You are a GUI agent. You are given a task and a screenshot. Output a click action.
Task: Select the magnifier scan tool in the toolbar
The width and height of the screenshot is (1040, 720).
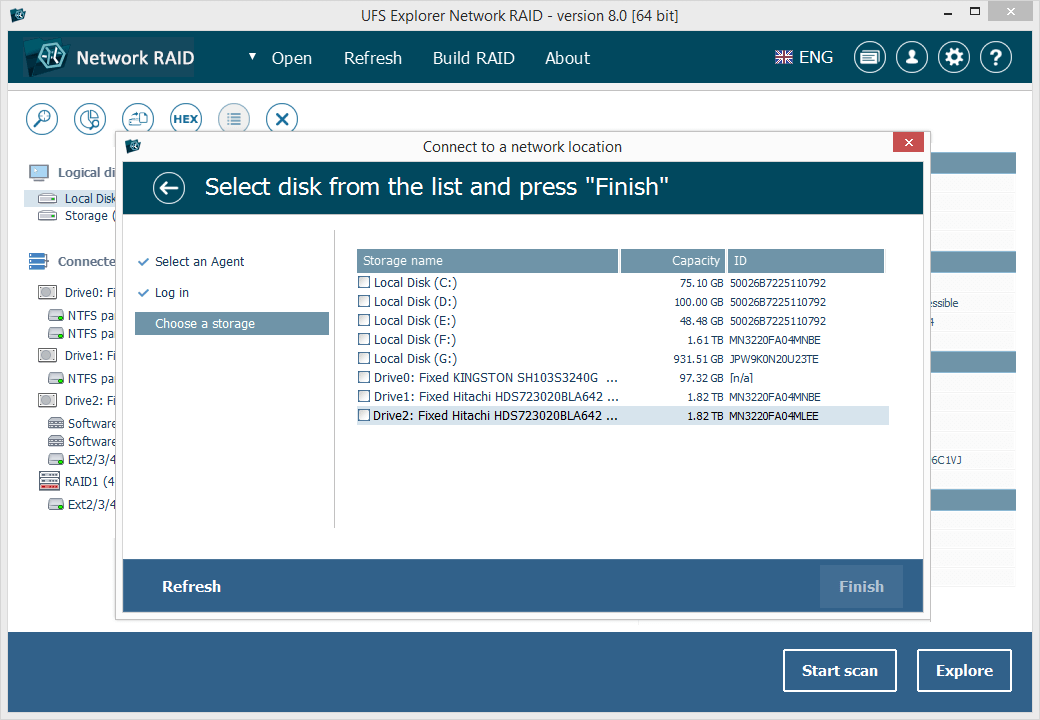coord(41,118)
